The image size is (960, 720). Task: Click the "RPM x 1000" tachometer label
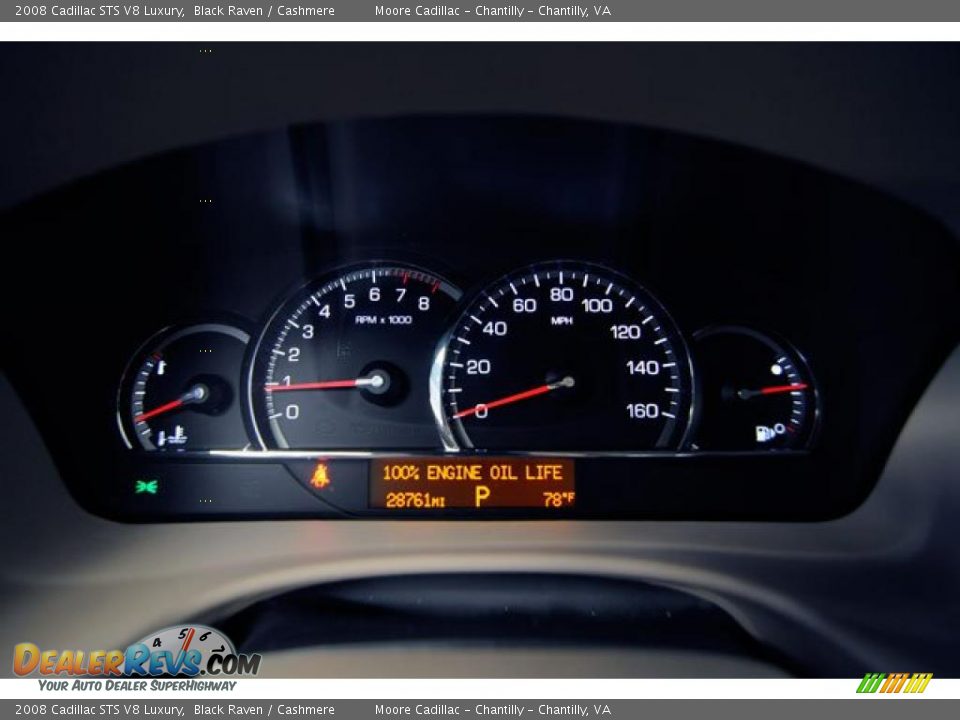point(383,320)
